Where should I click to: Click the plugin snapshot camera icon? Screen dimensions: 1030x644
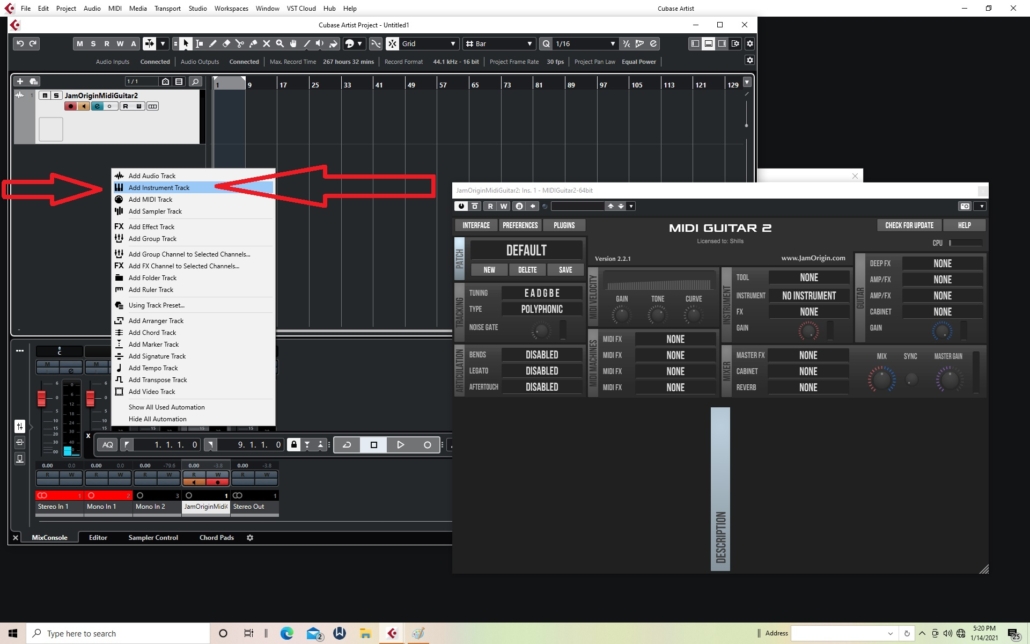(964, 206)
